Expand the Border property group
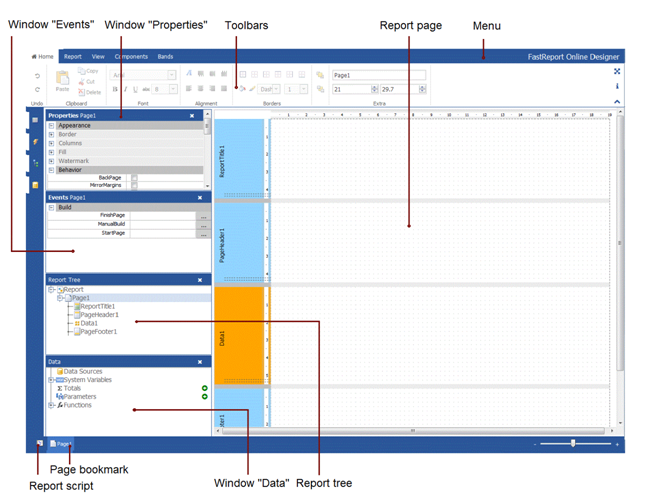650x502 pixels. coord(51,135)
